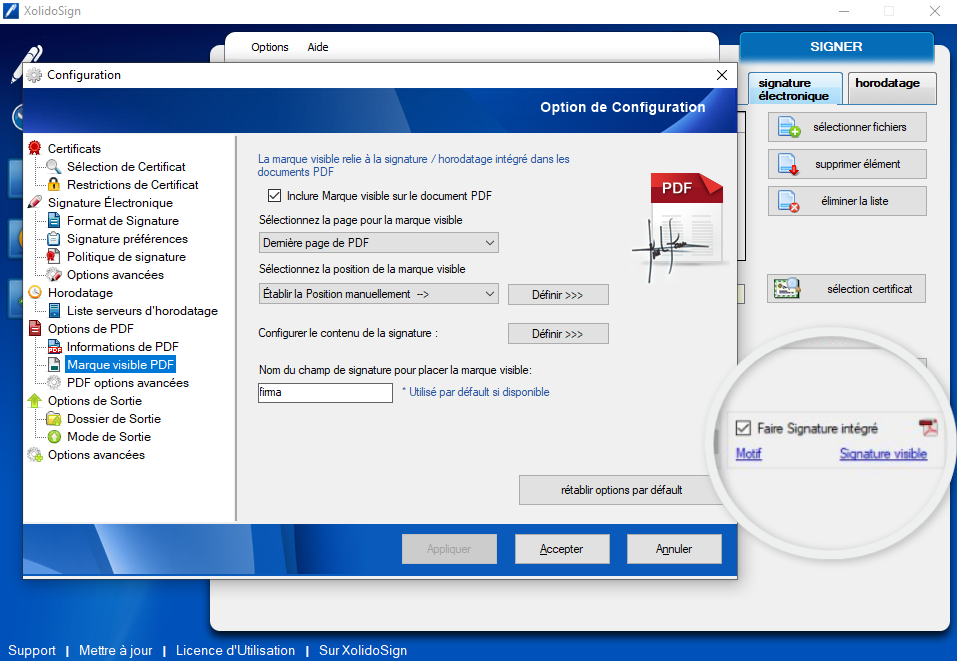The width and height of the screenshot is (957, 661).
Task: Click icon on supprimer élément button
Action: coord(788,164)
